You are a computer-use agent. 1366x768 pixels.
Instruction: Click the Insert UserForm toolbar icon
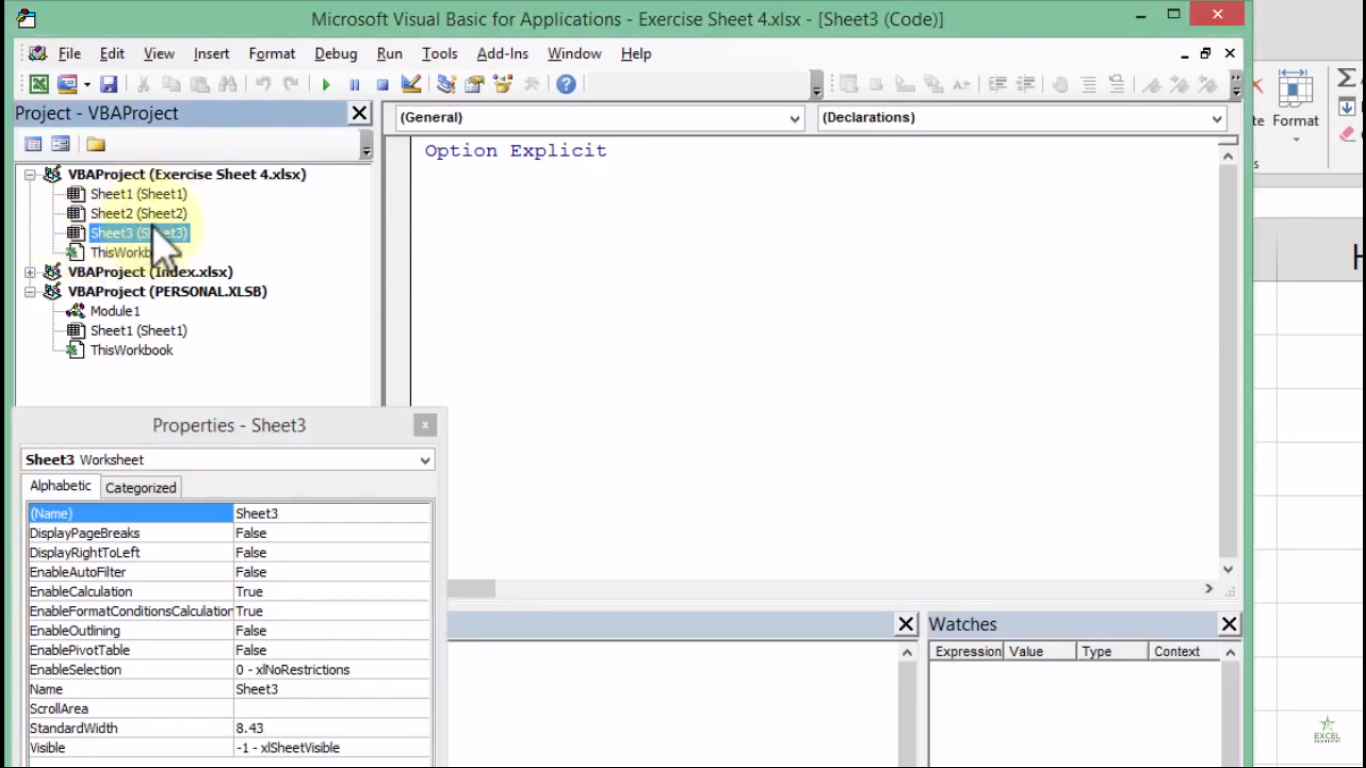pyautogui.click(x=67, y=84)
